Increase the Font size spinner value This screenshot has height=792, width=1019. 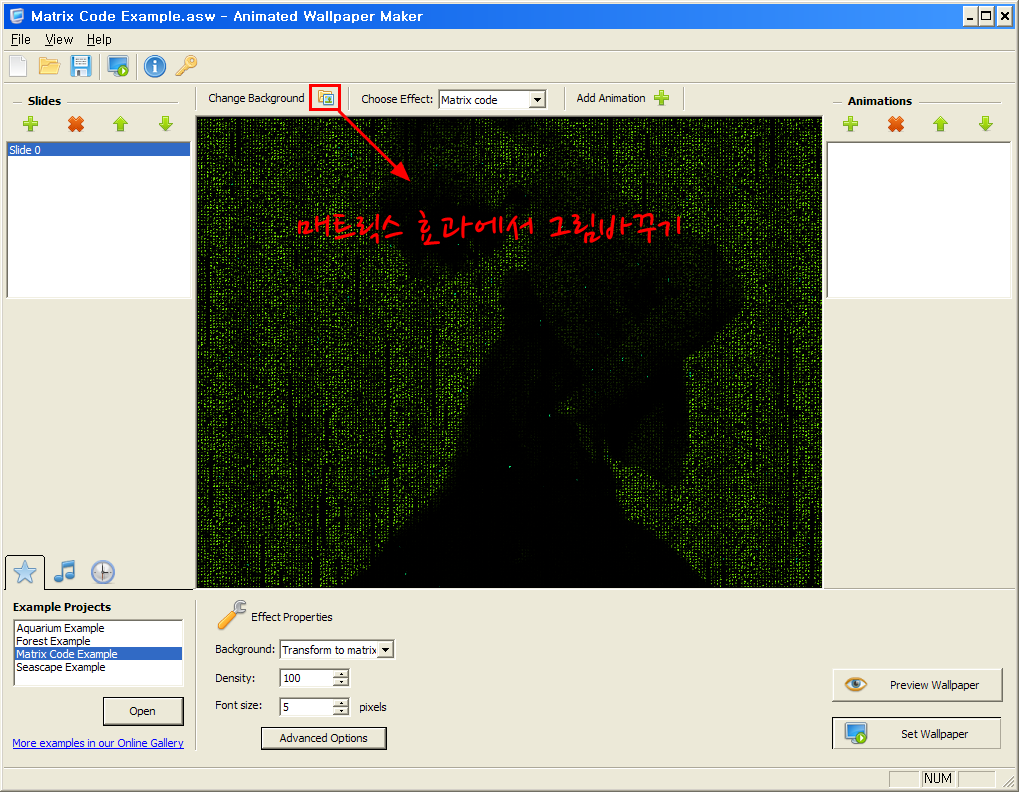pos(341,703)
